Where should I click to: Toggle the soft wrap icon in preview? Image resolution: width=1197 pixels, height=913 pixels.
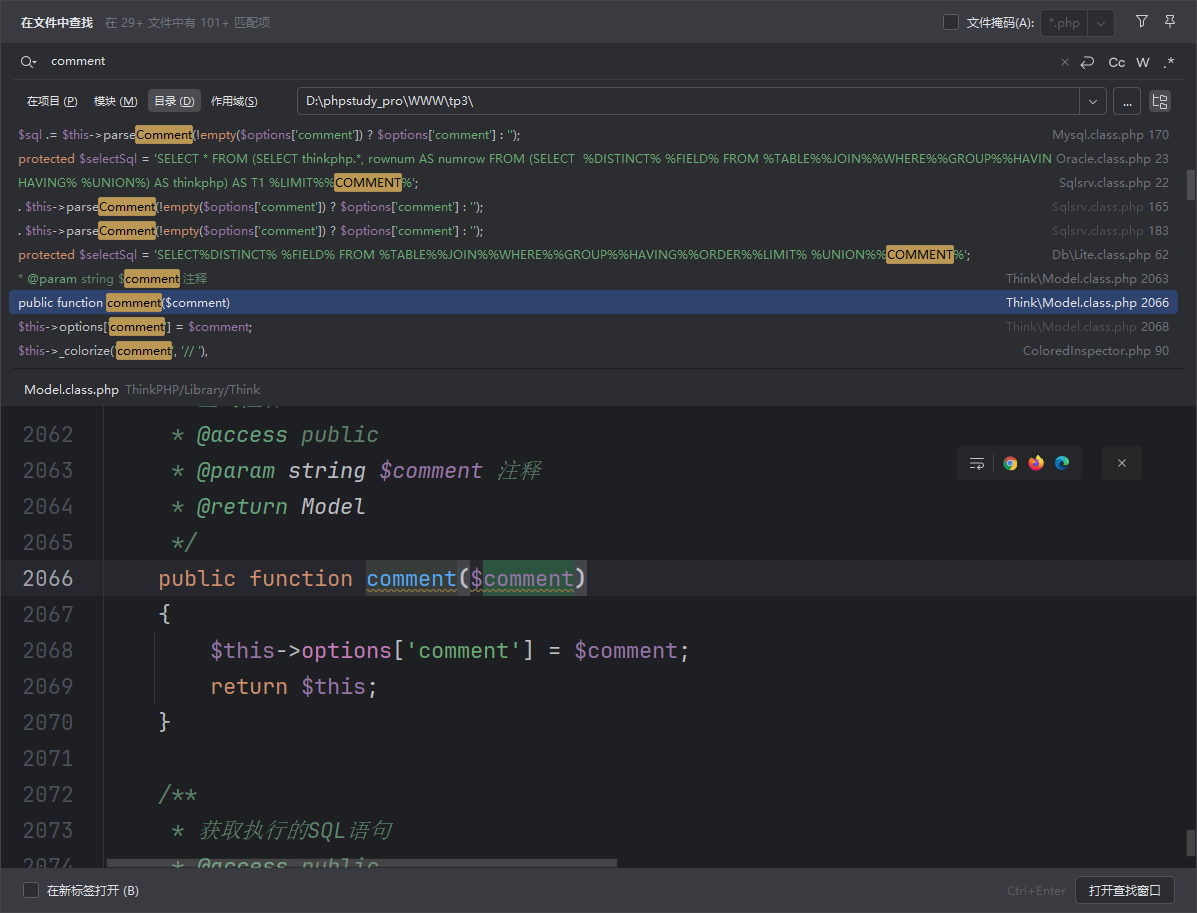coord(977,463)
